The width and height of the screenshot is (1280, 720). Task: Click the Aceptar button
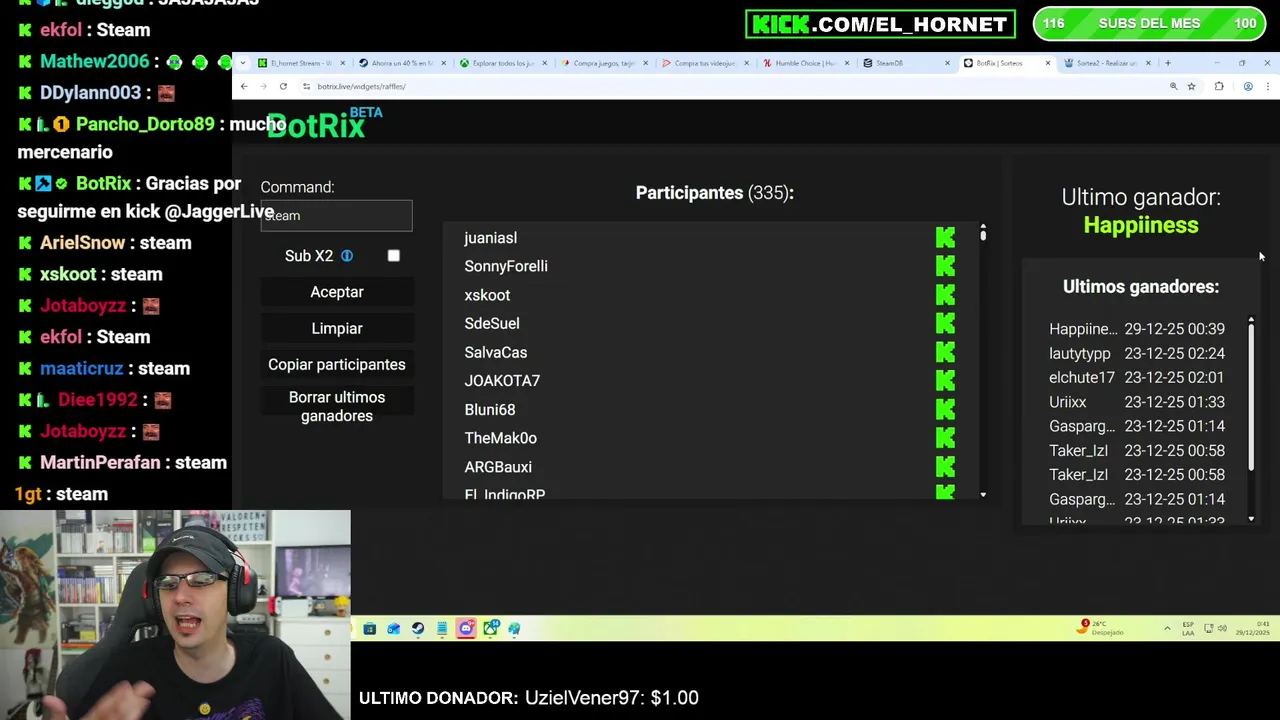[x=337, y=292]
